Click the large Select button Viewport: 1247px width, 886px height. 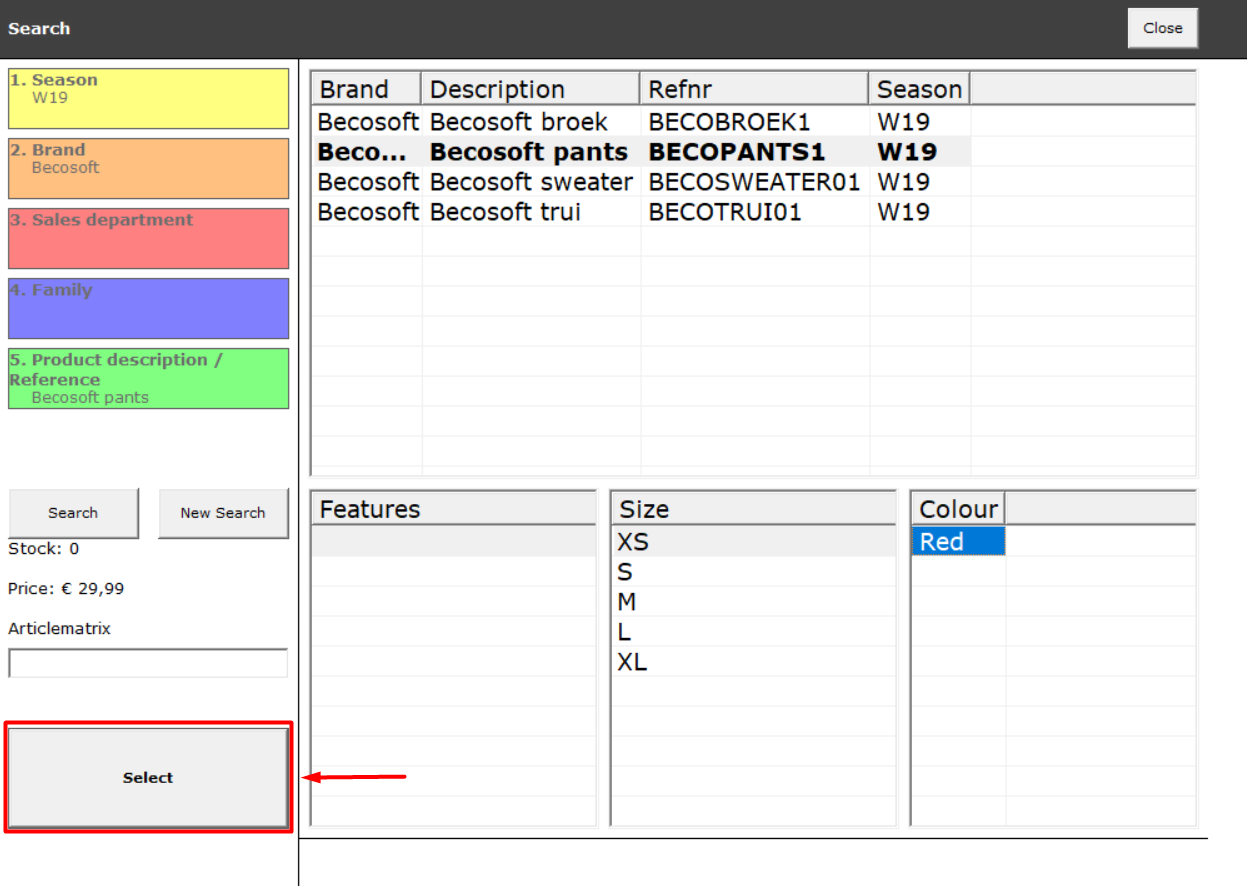coord(148,777)
